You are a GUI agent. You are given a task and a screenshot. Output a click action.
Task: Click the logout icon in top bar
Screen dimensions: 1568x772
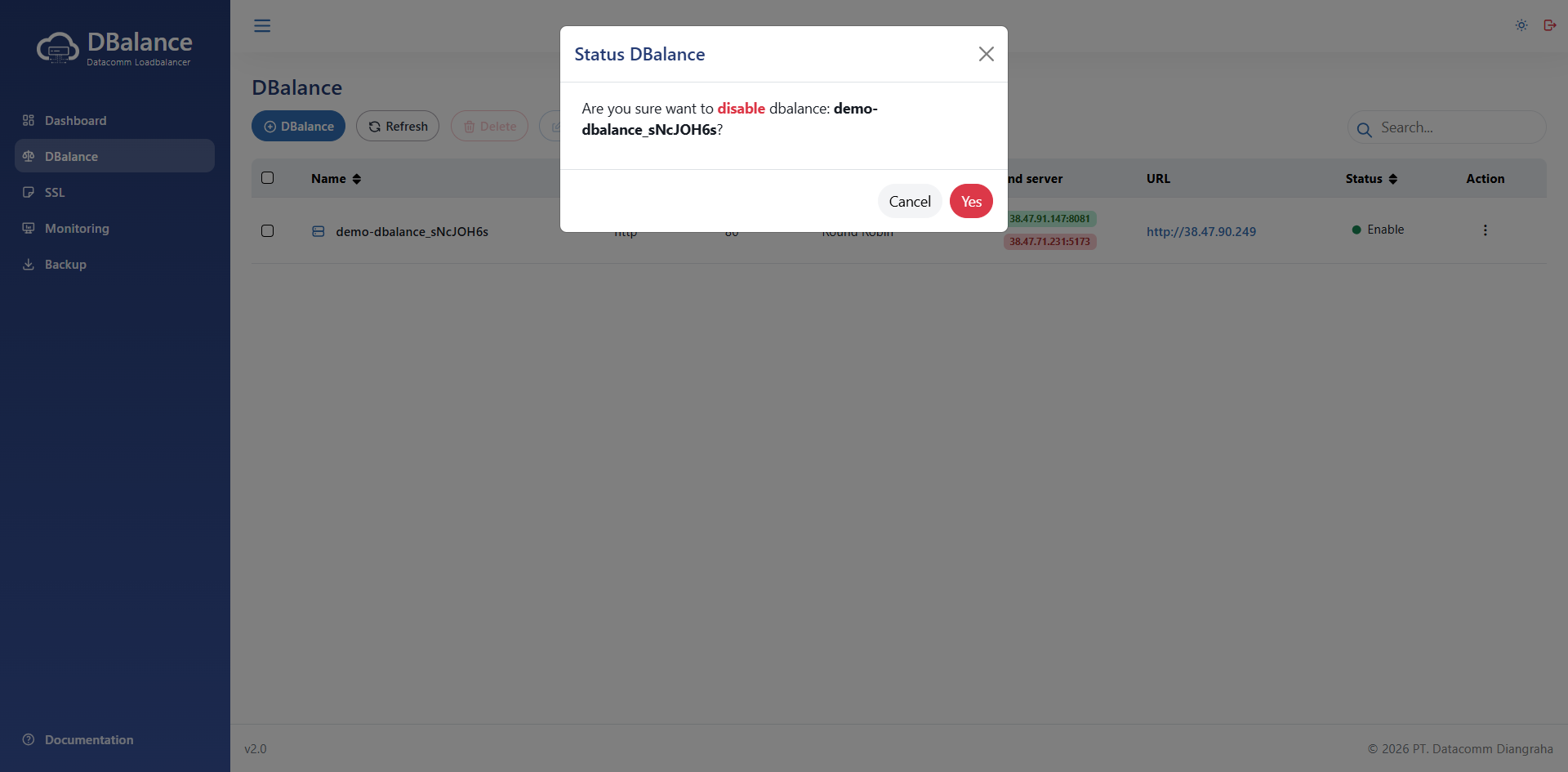click(x=1549, y=25)
